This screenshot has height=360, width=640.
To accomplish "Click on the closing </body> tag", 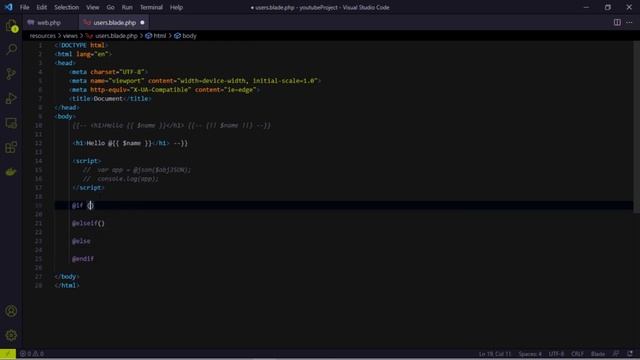I will pyautogui.click(x=67, y=277).
